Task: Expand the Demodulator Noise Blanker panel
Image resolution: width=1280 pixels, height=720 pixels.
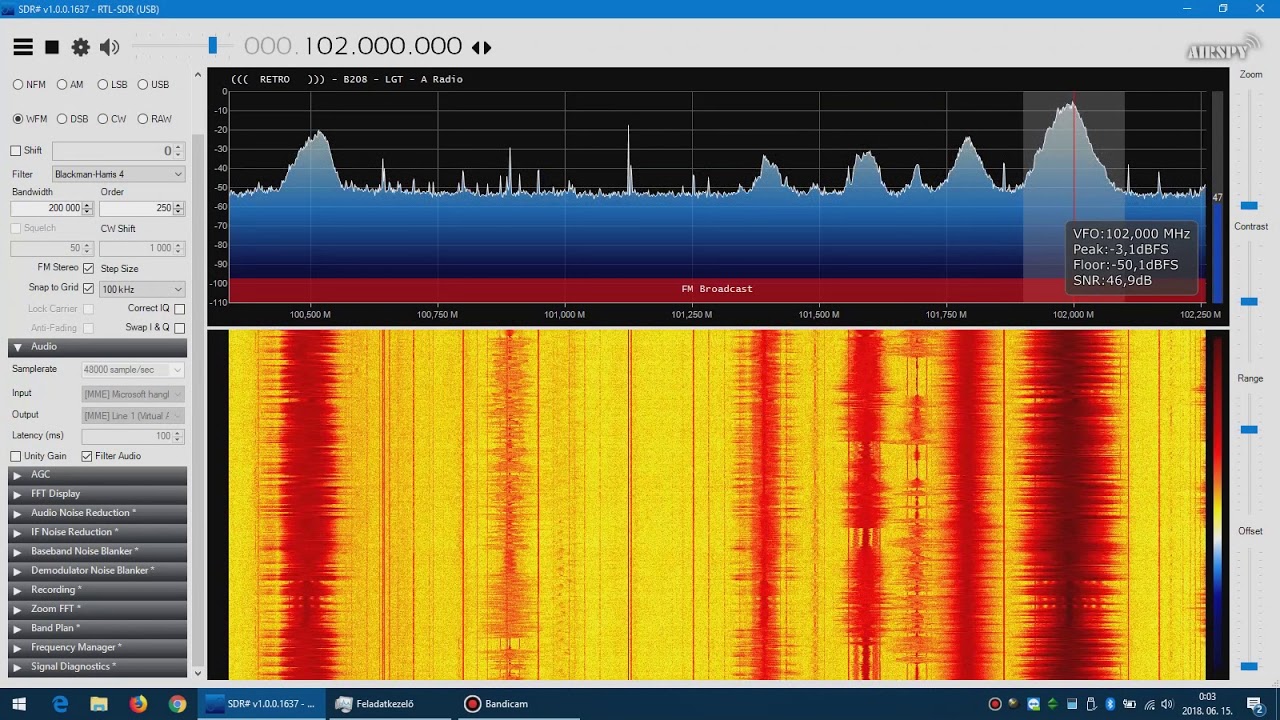Action: tap(97, 571)
